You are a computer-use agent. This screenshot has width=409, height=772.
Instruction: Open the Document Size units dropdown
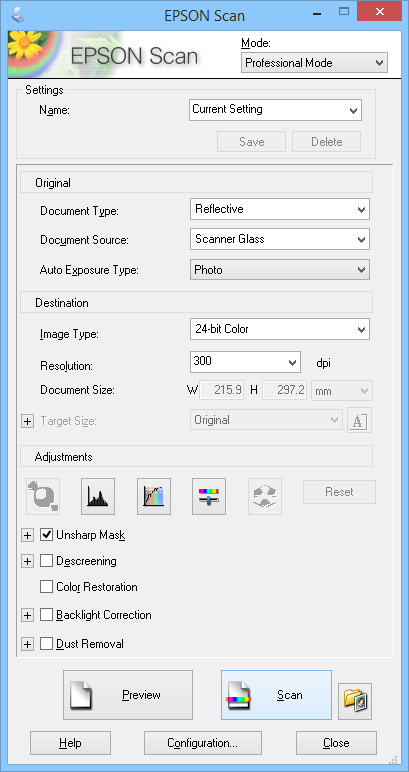342,391
